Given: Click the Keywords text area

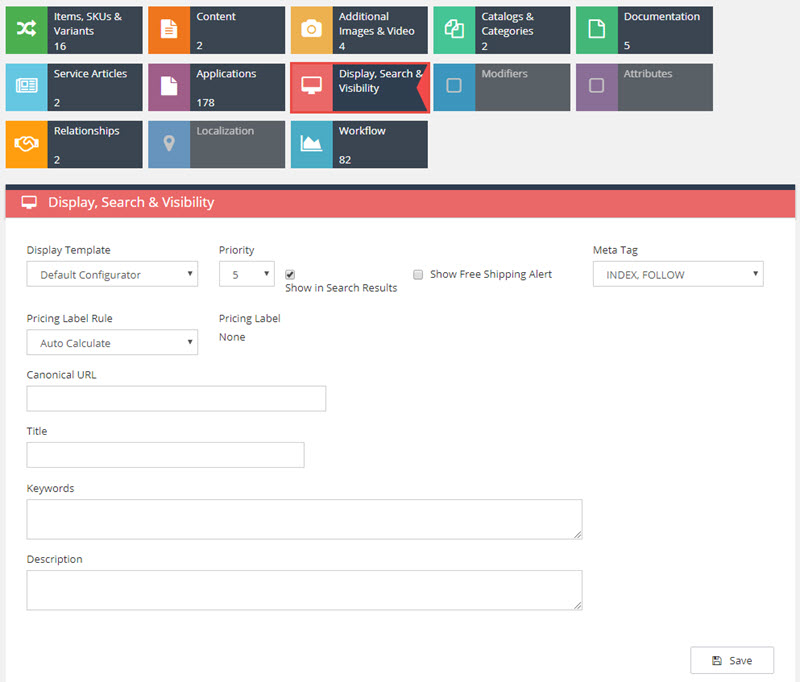Looking at the screenshot, I should click(x=304, y=519).
